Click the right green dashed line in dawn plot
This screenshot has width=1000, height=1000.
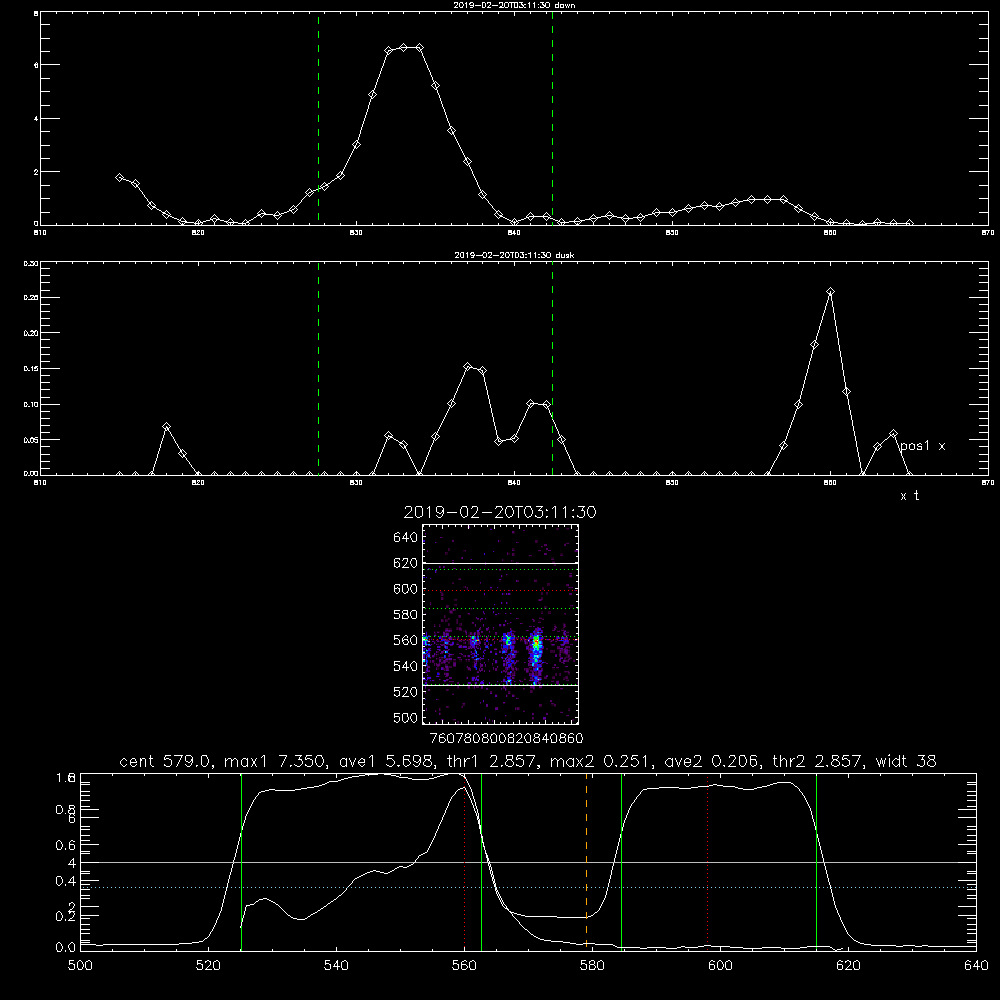[552, 118]
